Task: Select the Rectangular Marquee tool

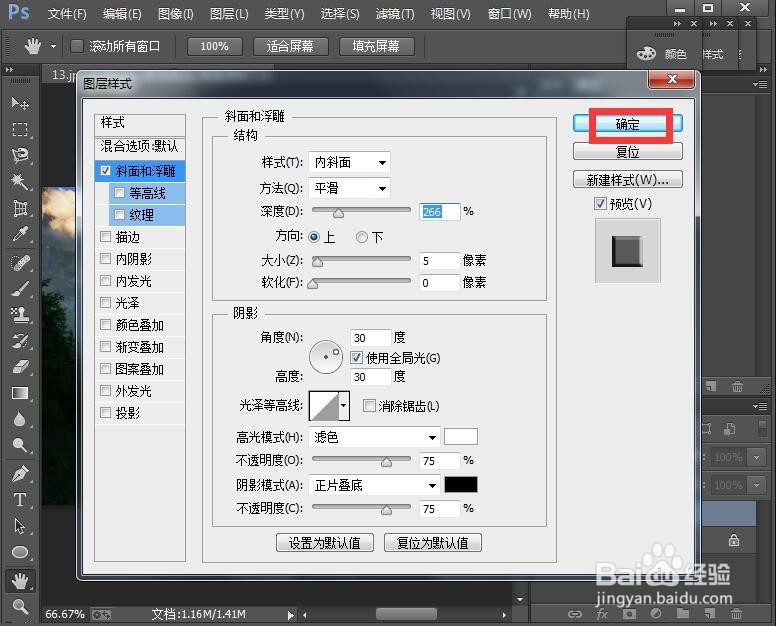Action: [20, 129]
